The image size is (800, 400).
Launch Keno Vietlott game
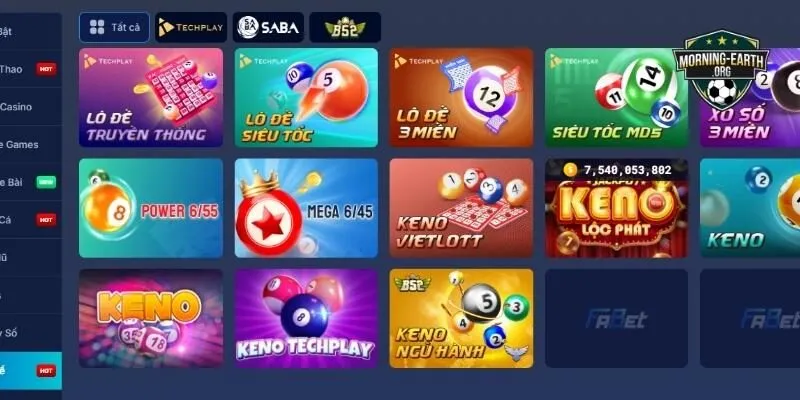pos(461,208)
